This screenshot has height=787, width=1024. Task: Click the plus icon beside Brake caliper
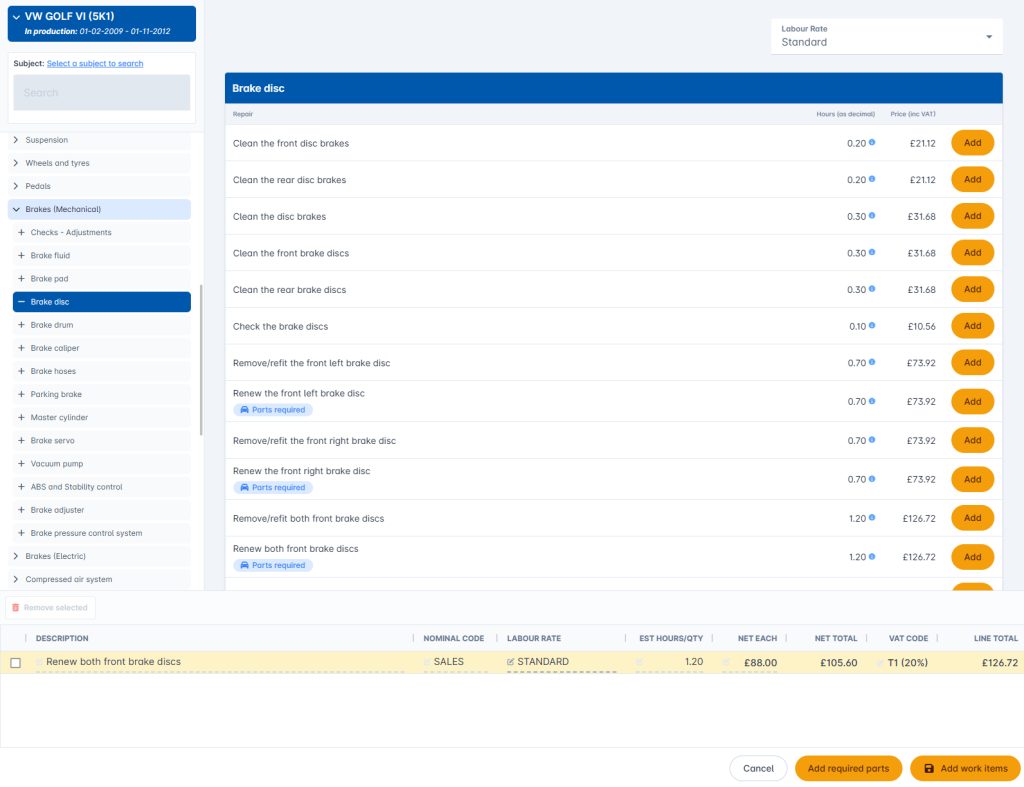(21, 348)
